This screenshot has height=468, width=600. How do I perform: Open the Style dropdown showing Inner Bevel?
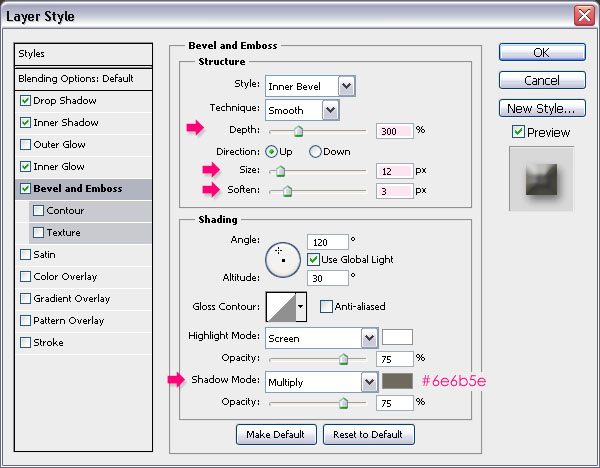point(309,86)
